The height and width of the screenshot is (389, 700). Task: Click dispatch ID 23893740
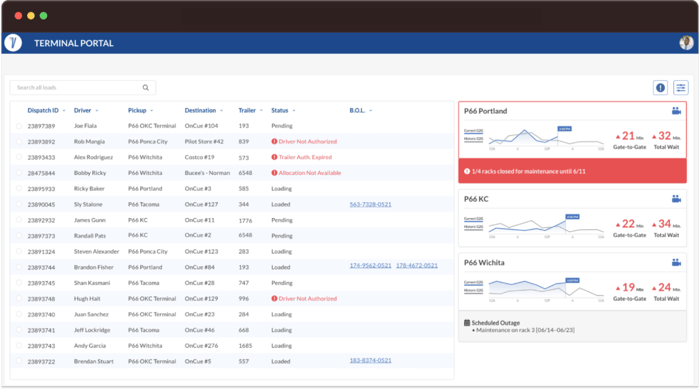pyautogui.click(x=41, y=314)
